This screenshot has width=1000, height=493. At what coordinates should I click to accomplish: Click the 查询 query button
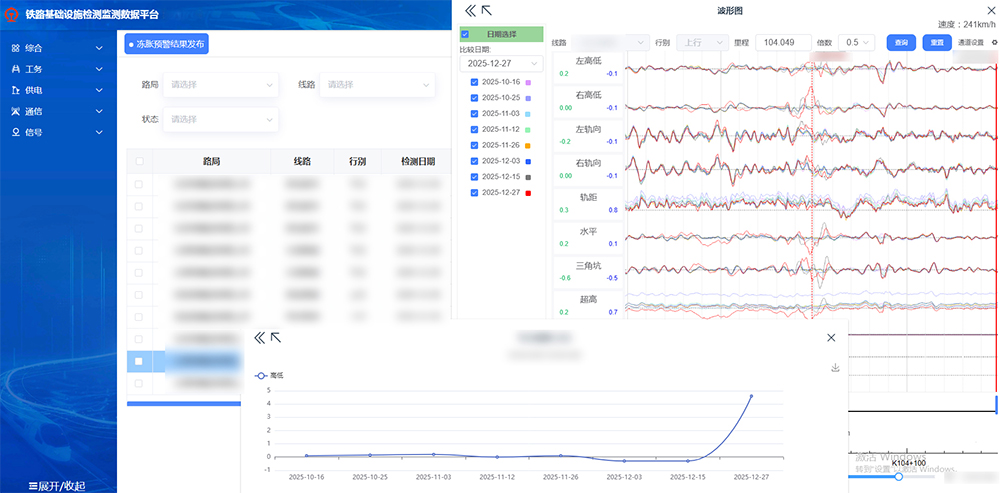[901, 43]
